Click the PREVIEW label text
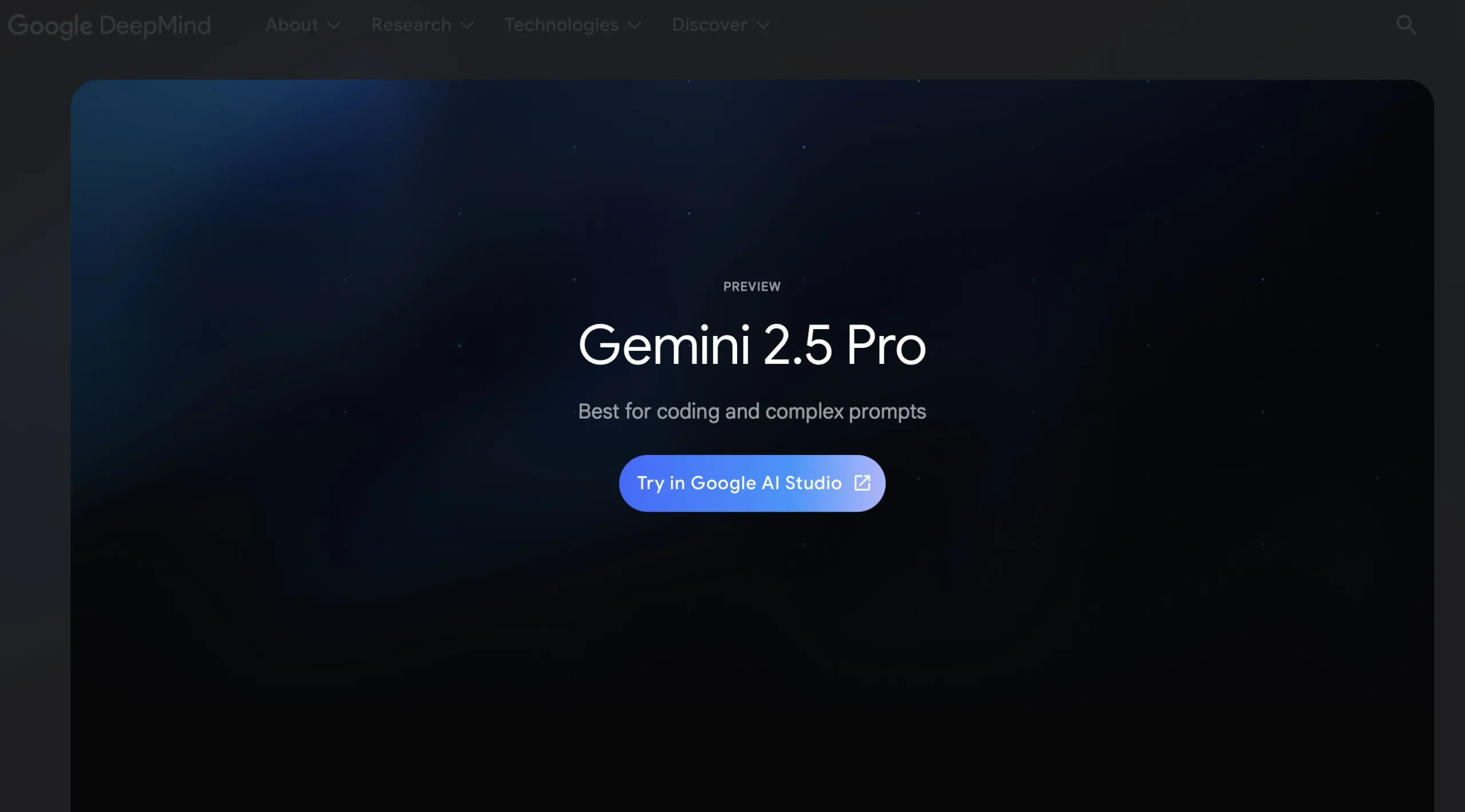The height and width of the screenshot is (812, 1465). point(752,287)
